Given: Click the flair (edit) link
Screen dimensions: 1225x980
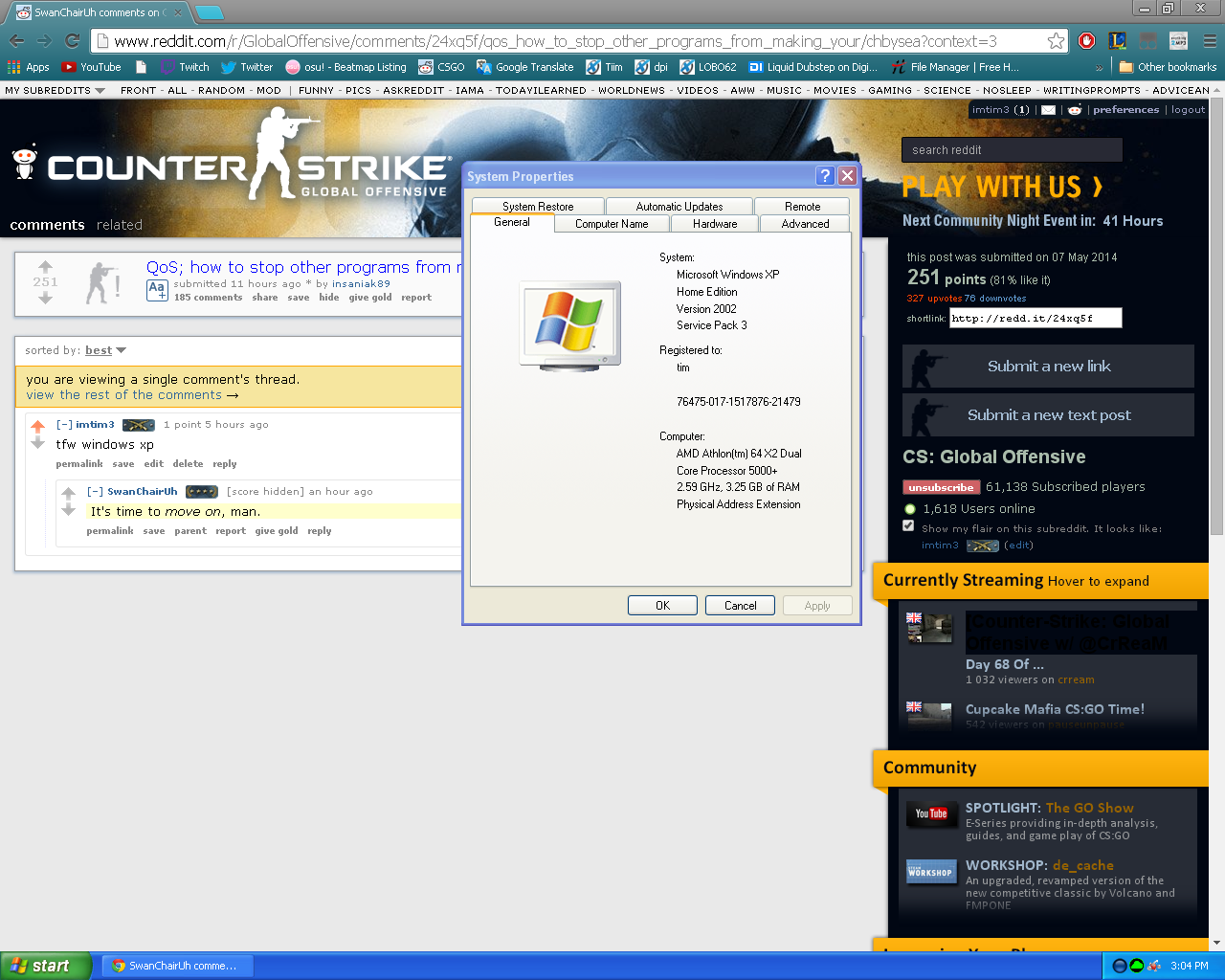Looking at the screenshot, I should (1018, 546).
